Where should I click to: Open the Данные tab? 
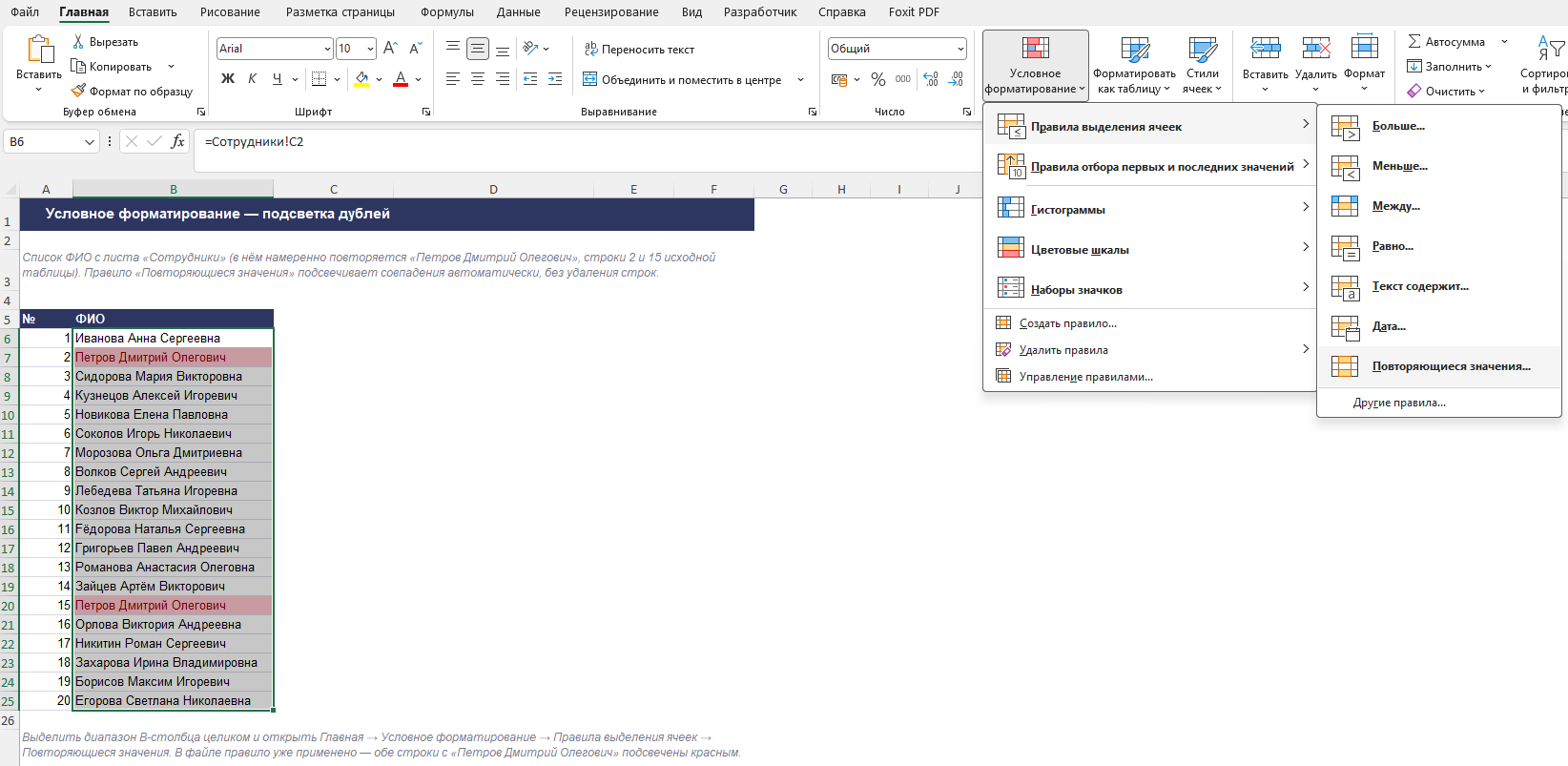click(519, 12)
